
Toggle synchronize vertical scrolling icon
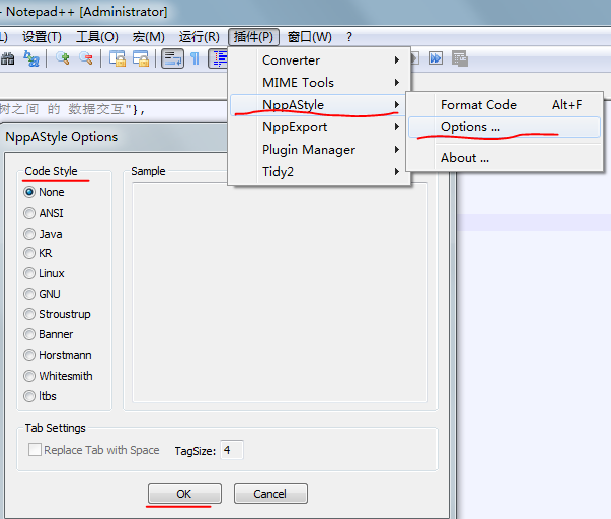pos(117,59)
